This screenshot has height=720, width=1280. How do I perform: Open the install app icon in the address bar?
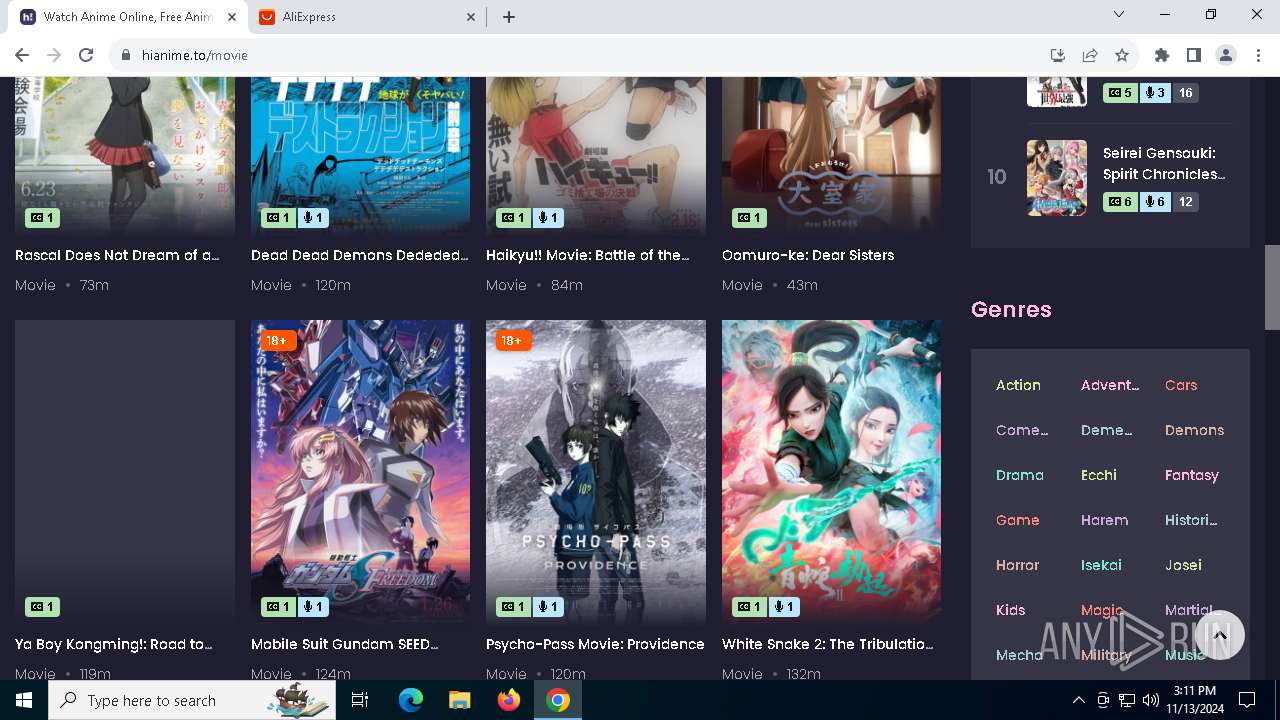pos(1058,55)
